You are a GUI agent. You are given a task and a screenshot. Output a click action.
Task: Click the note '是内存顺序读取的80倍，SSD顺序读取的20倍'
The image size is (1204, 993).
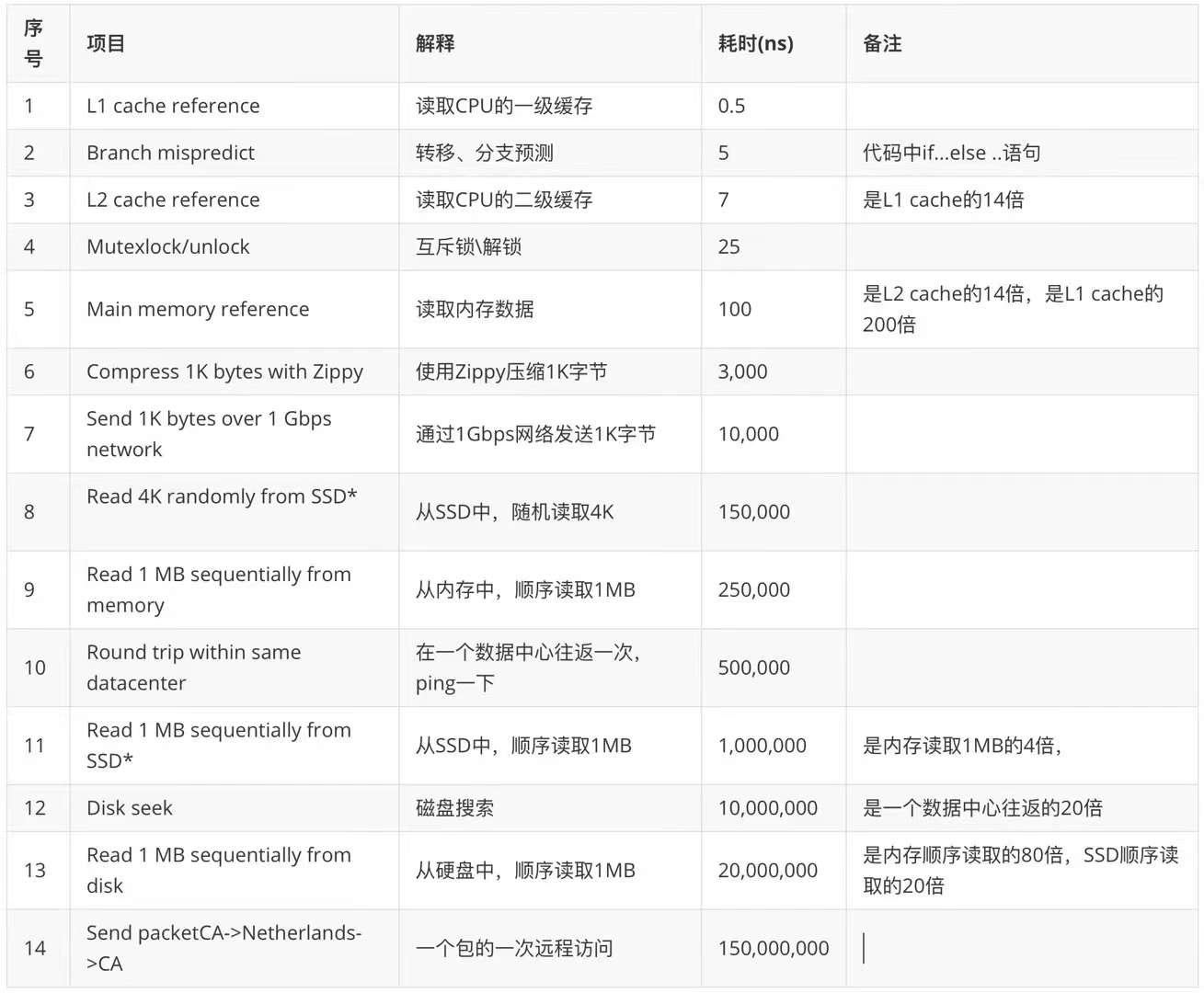click(x=1020, y=870)
